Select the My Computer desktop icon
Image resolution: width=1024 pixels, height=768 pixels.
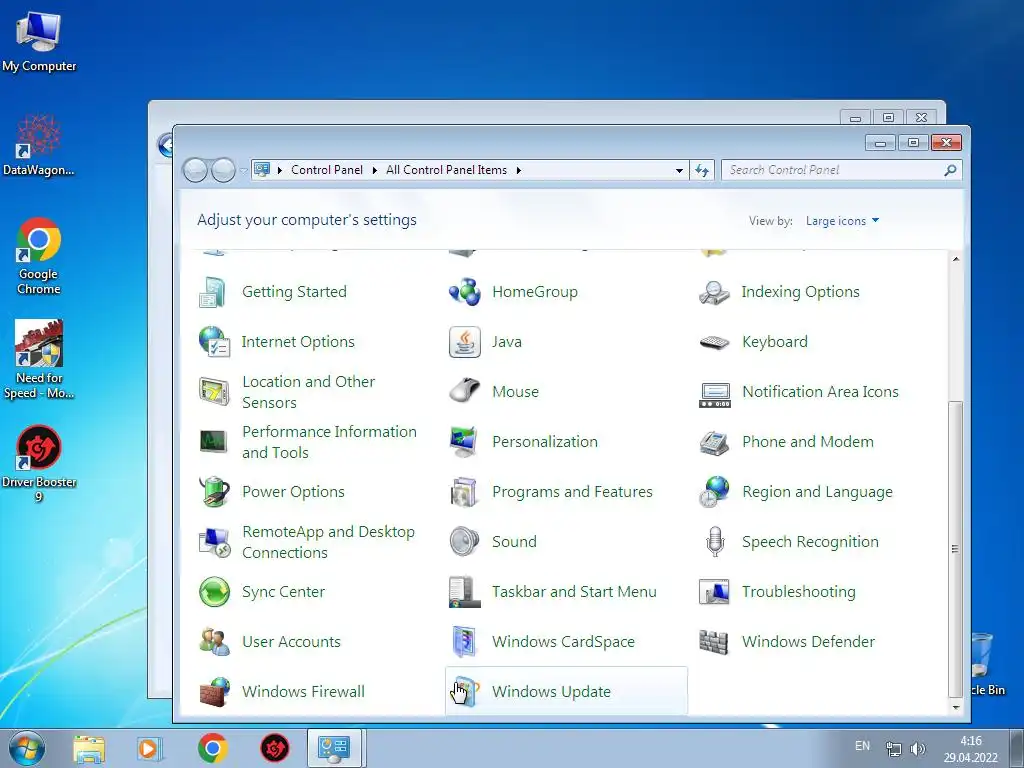(39, 40)
